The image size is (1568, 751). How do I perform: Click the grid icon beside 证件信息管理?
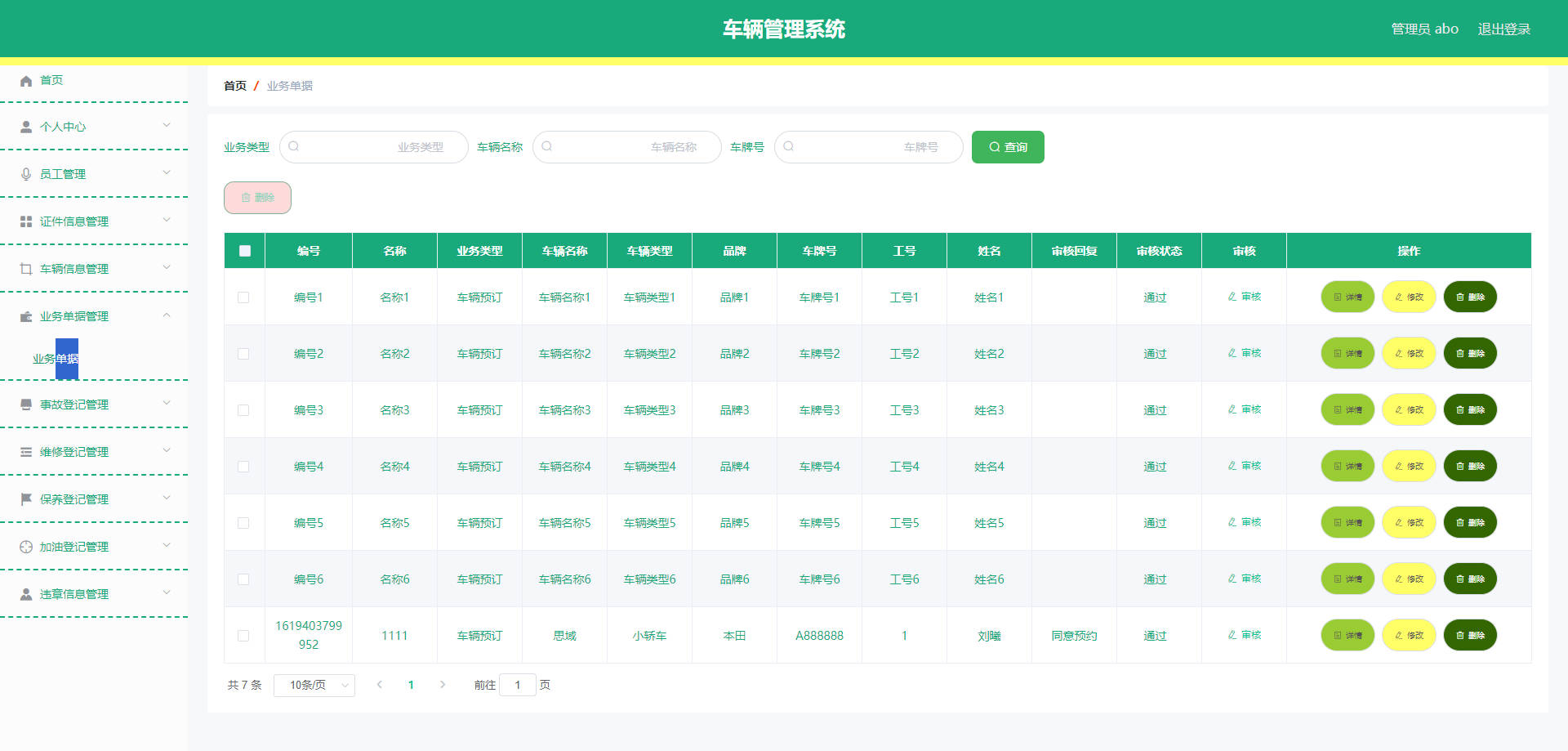pyautogui.click(x=26, y=221)
